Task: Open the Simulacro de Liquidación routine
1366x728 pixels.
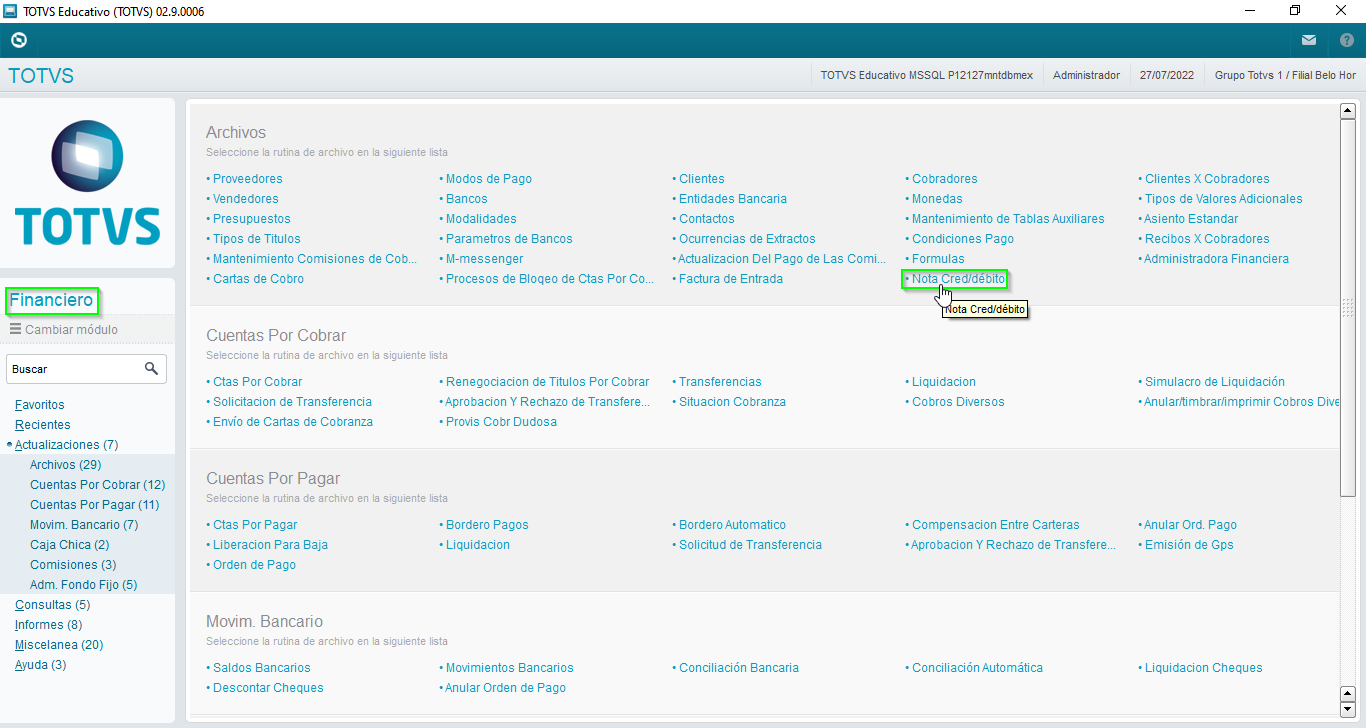Action: pos(1215,382)
